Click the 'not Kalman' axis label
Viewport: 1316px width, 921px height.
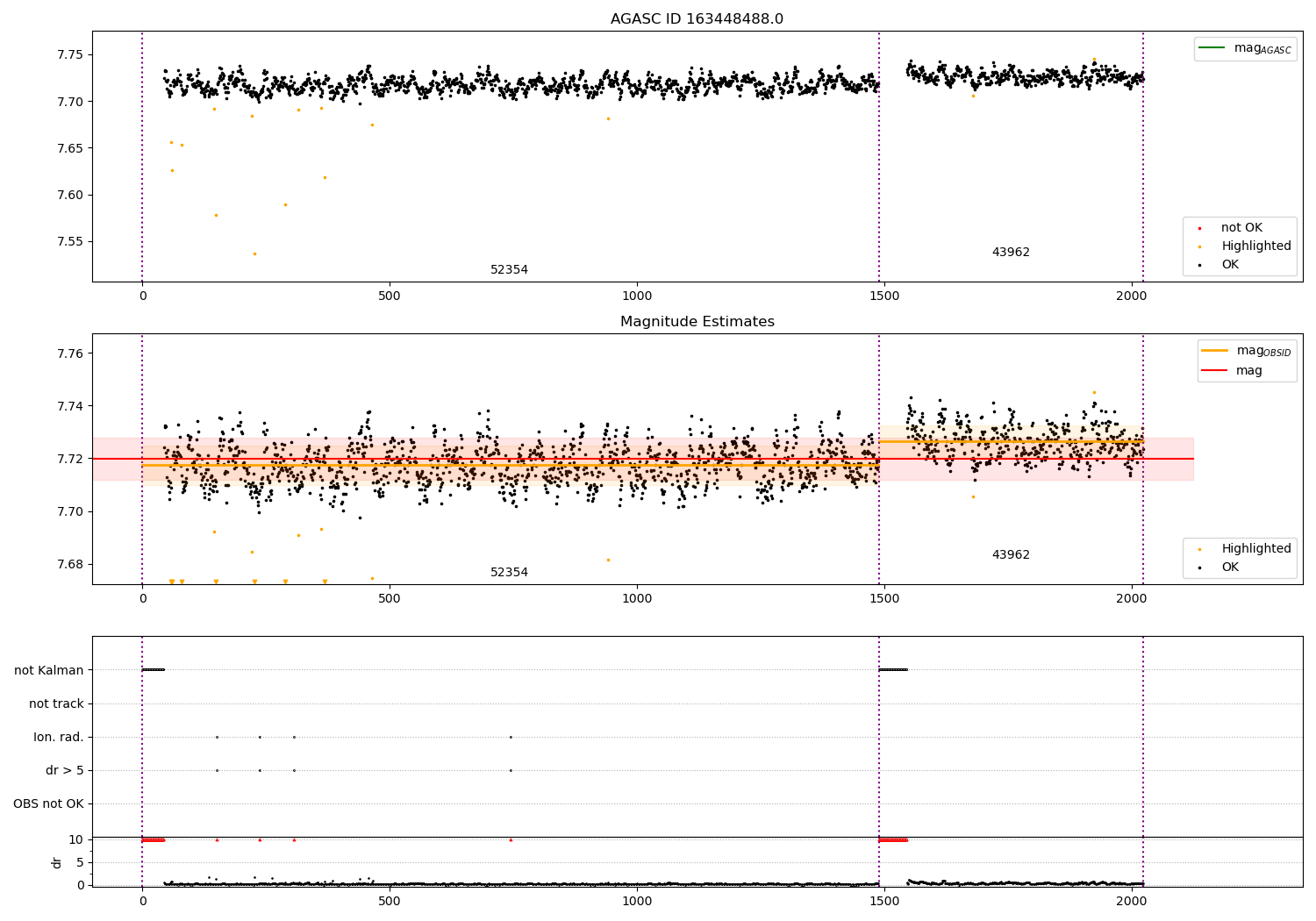[49, 670]
